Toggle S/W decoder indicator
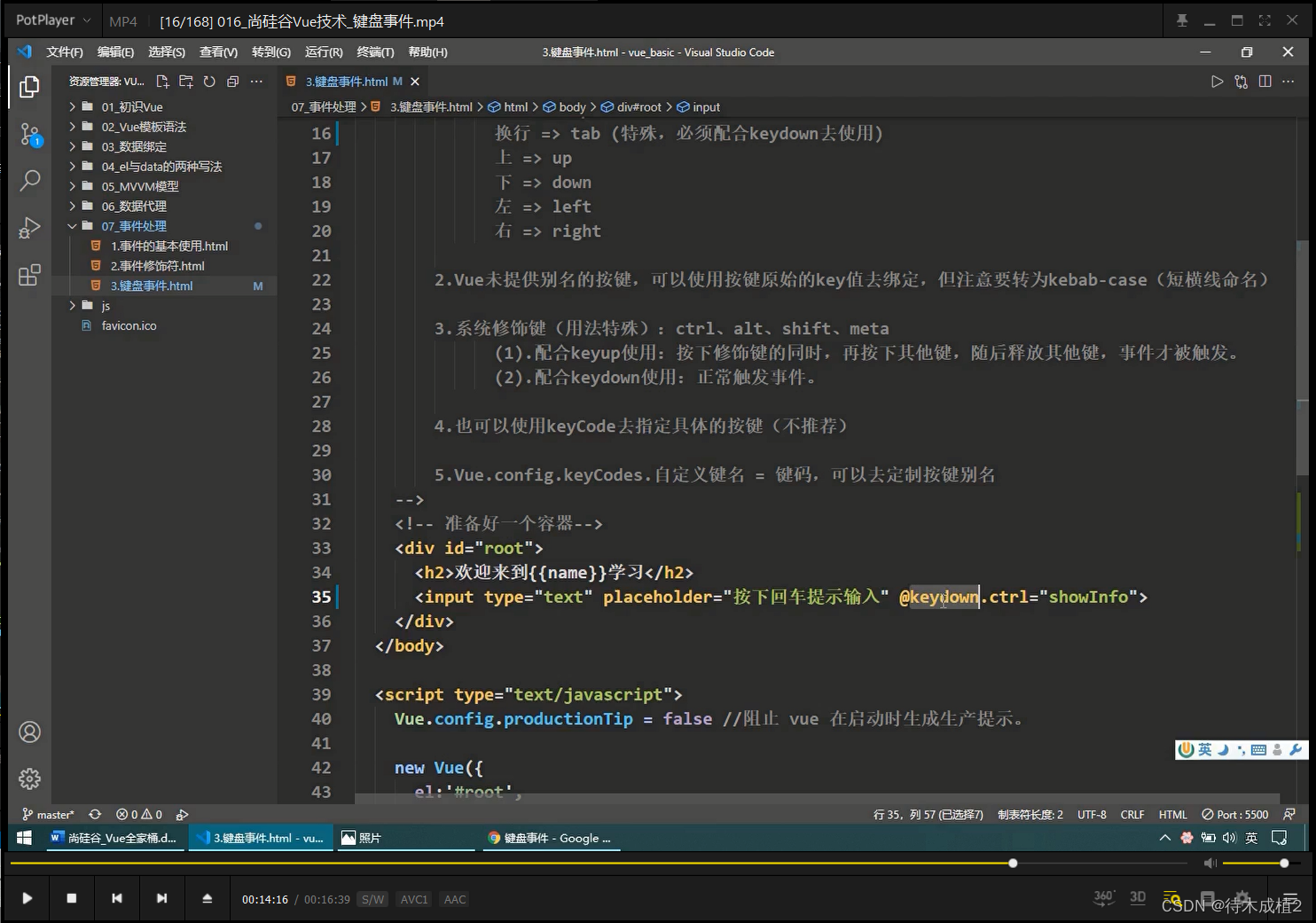The width and height of the screenshot is (1316, 923). click(x=372, y=899)
